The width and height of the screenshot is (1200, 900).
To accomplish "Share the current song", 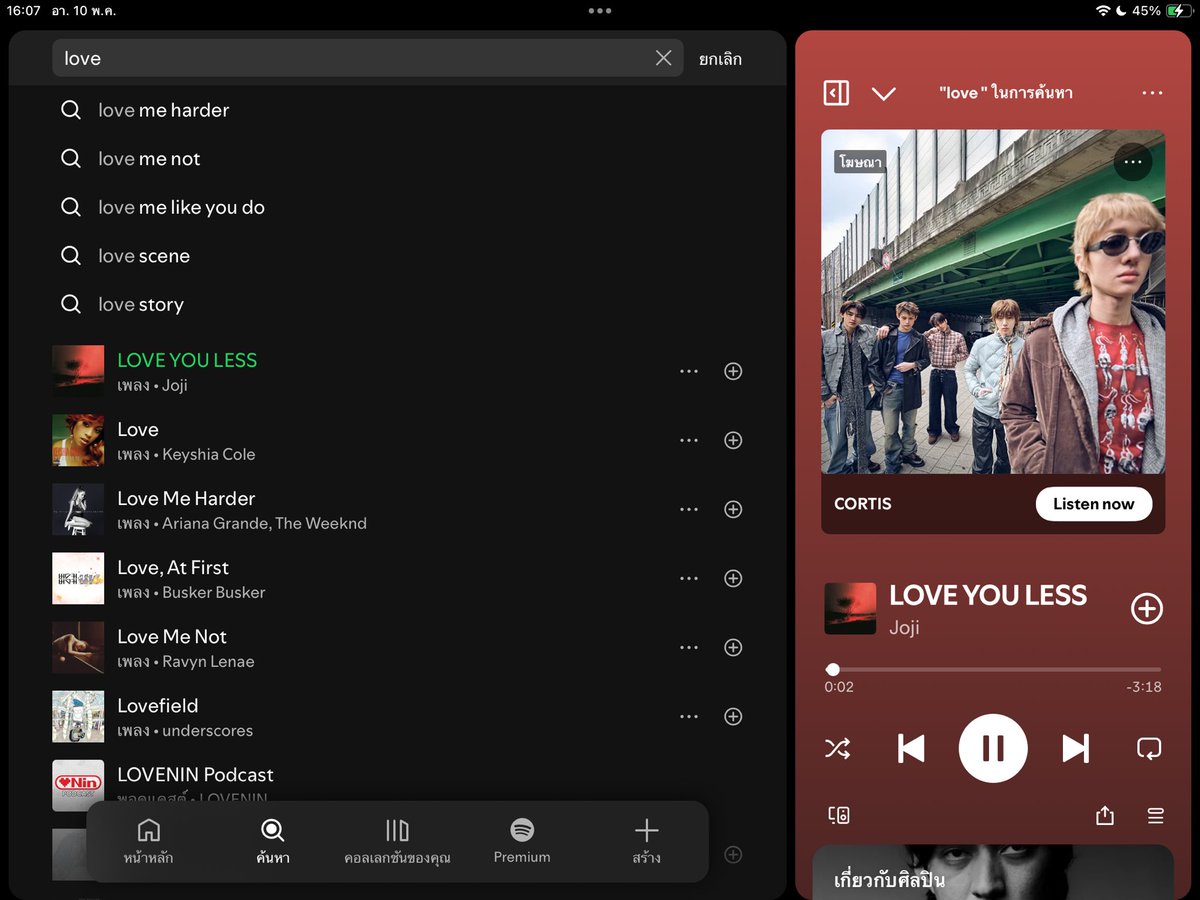I will [x=1104, y=816].
